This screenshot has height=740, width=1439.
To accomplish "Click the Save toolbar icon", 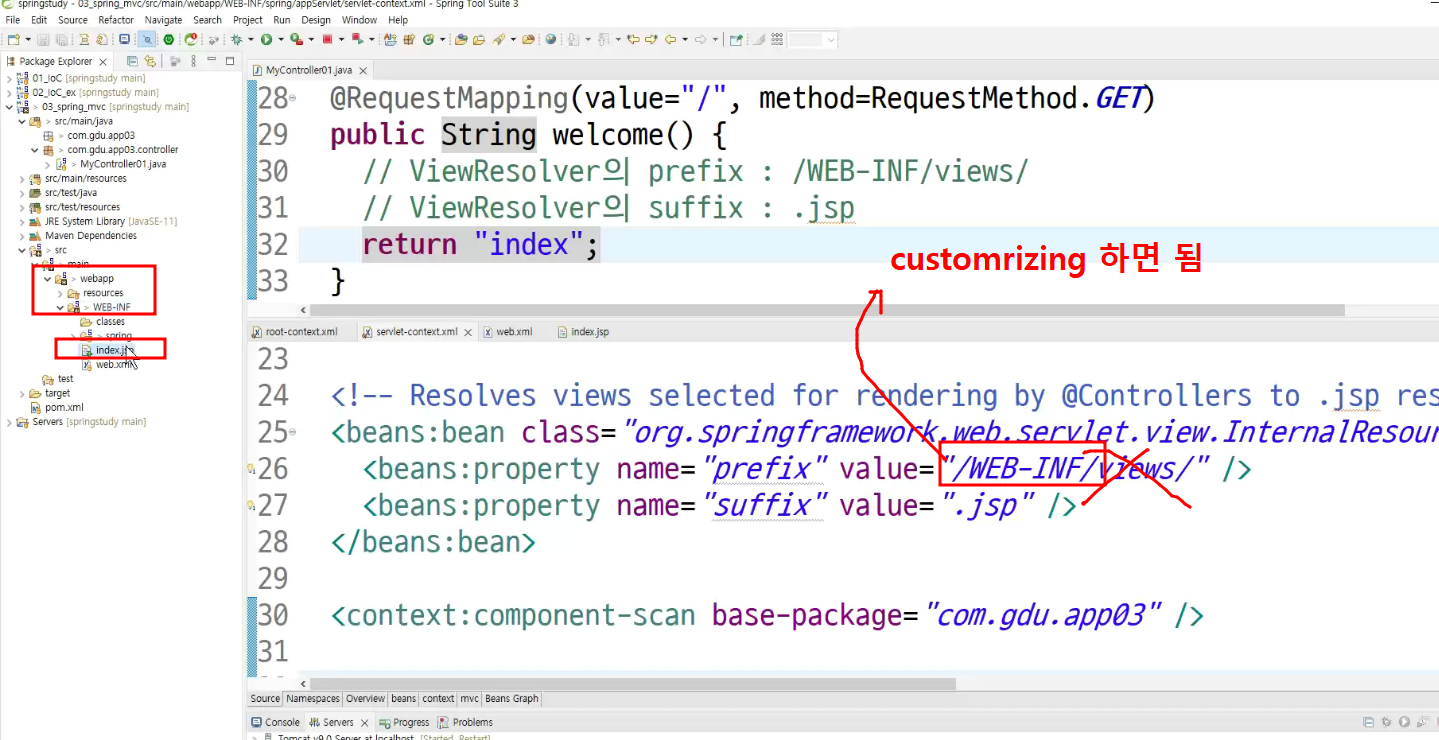I will (x=43, y=40).
